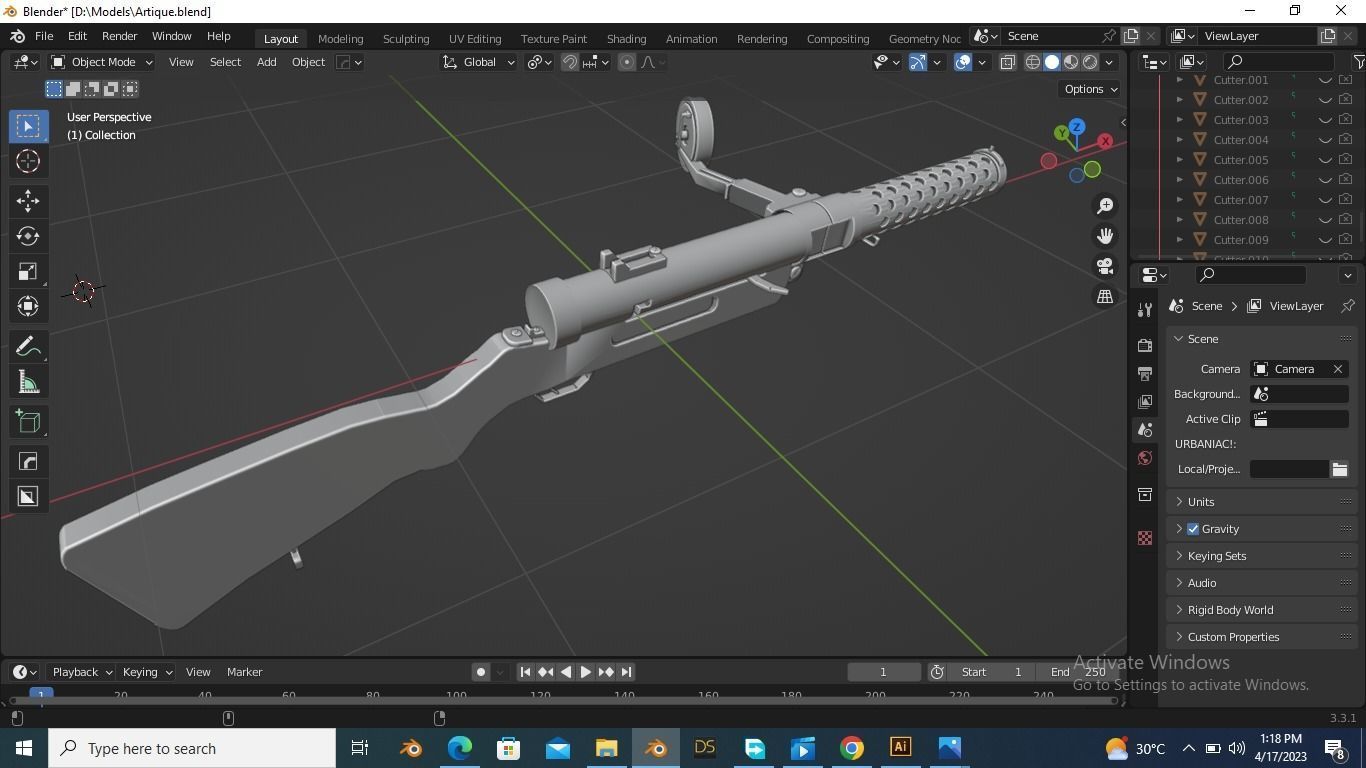Activate the Select Box tool
This screenshot has height=768, width=1366.
click(x=28, y=126)
